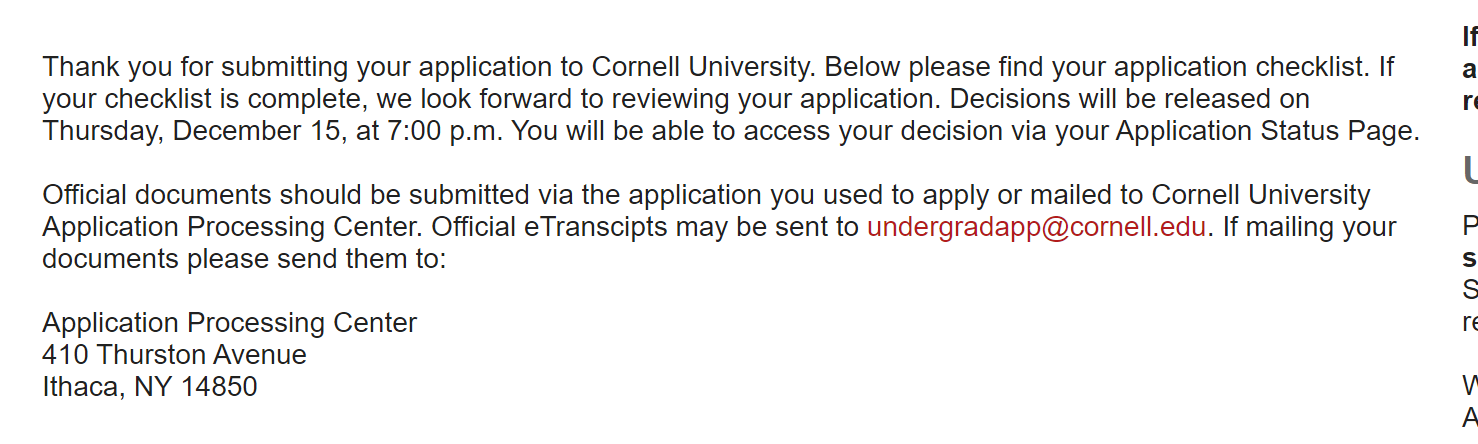Click the phrase "Decisions will be released on"

coord(1129,99)
